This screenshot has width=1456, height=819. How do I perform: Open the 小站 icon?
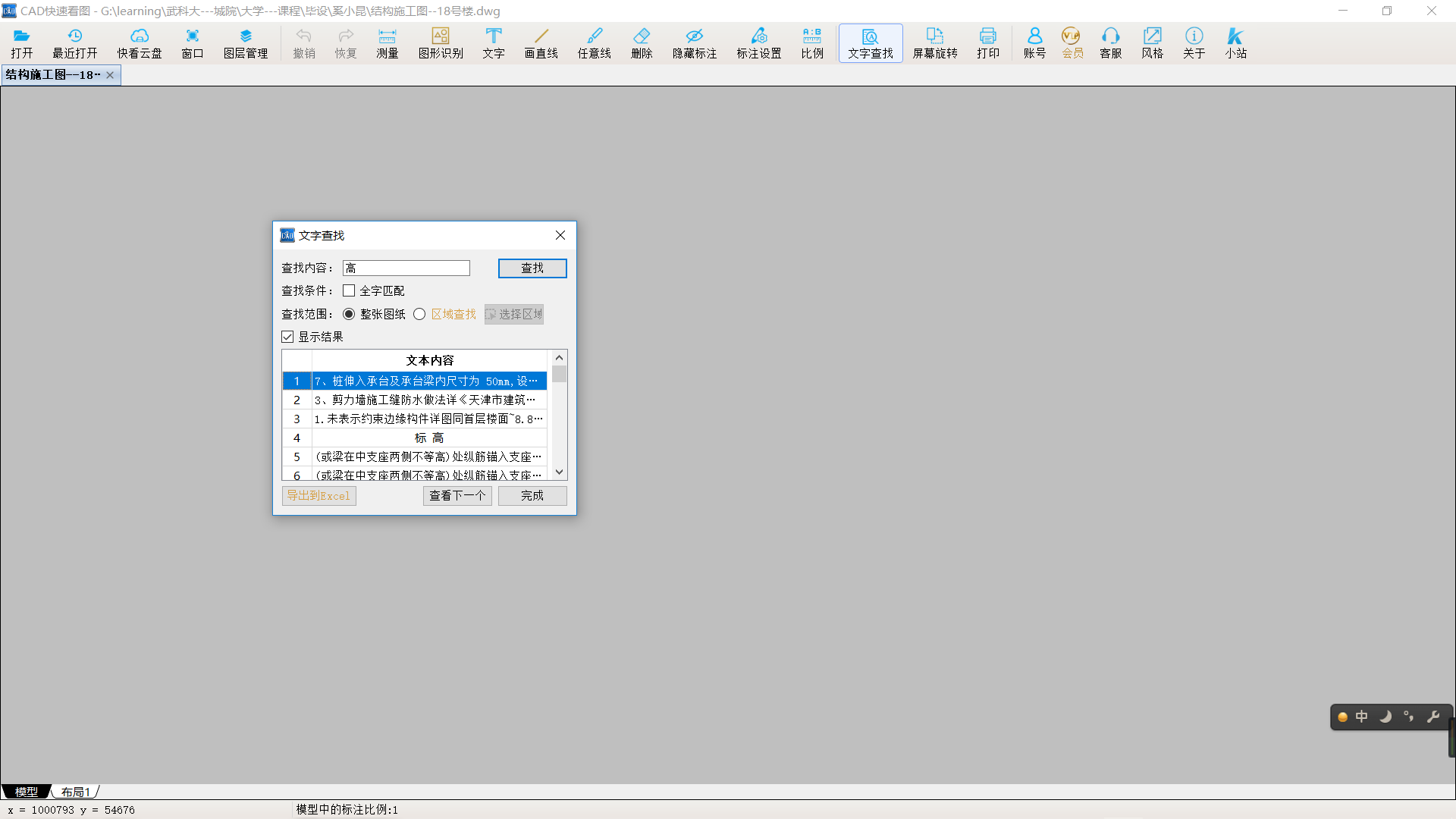point(1236,43)
